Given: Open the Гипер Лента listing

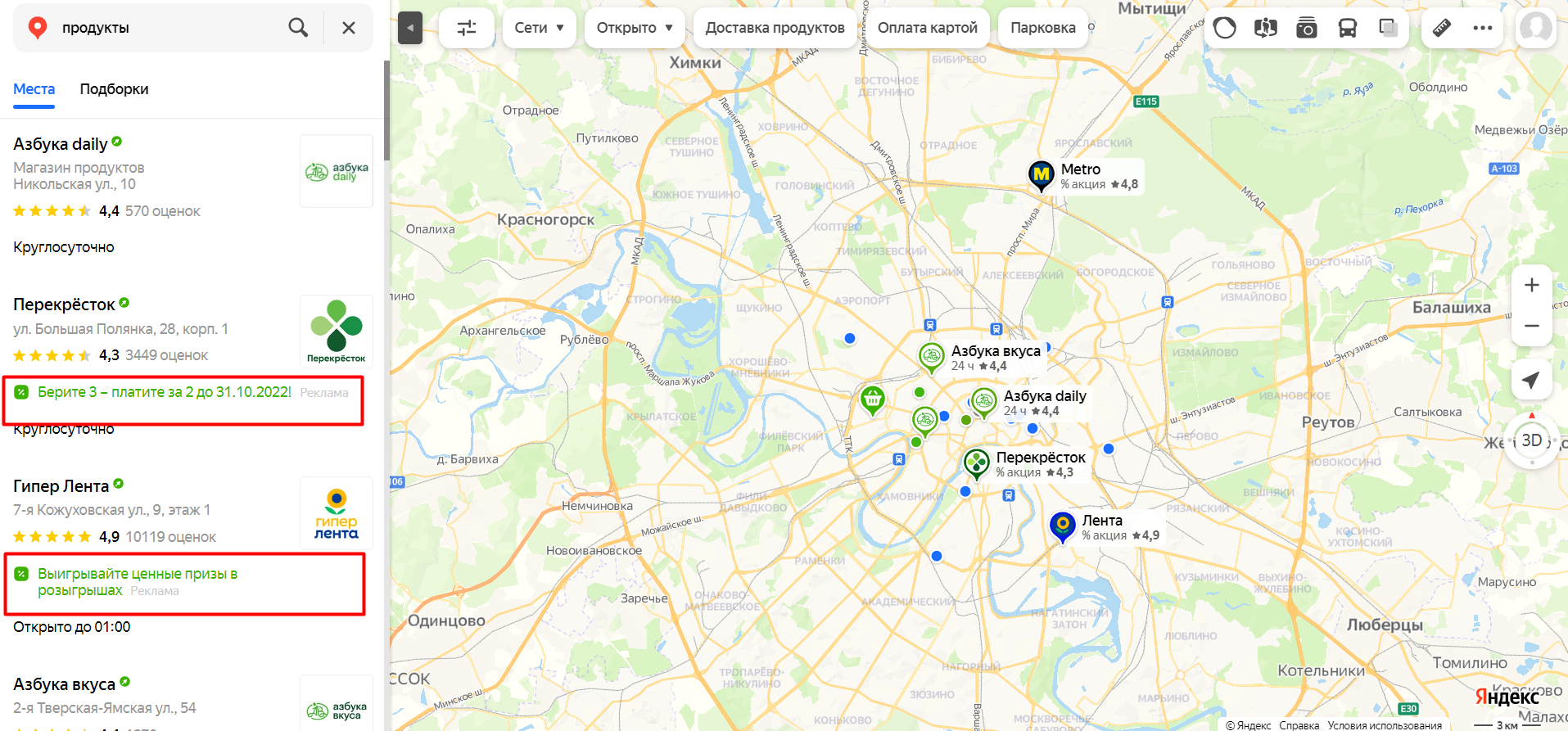Looking at the screenshot, I should pos(61,486).
